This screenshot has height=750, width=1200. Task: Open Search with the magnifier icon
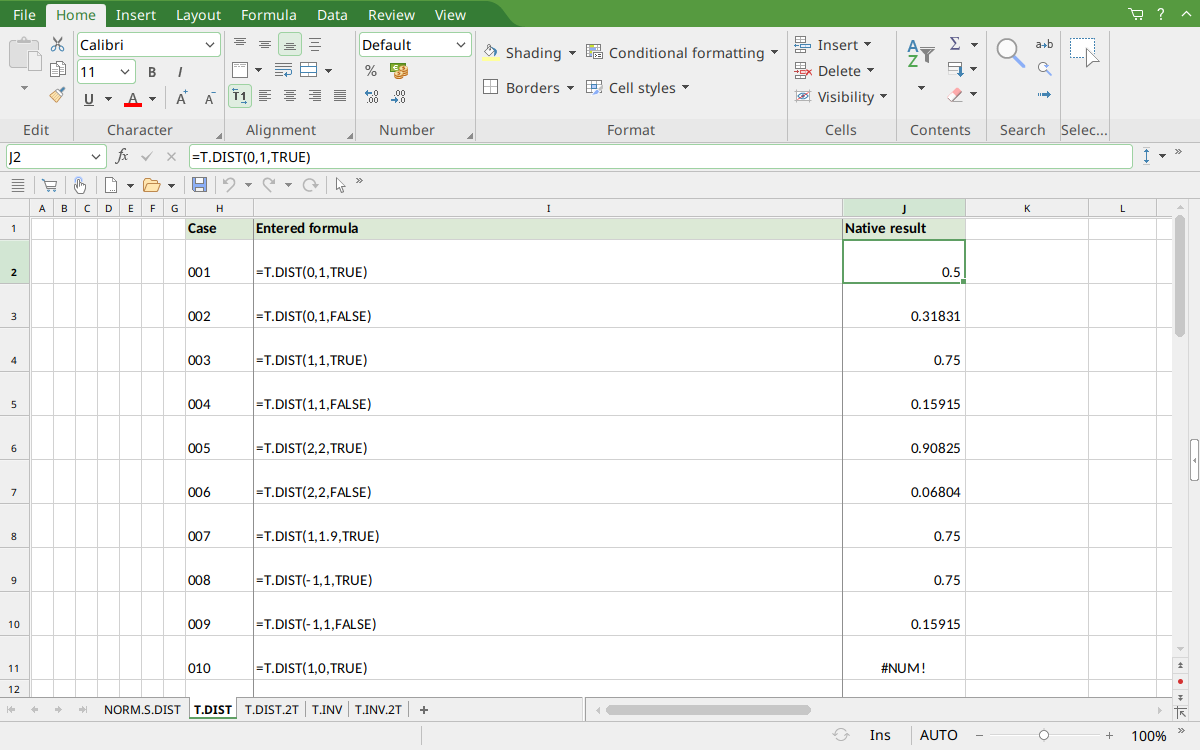click(1010, 54)
